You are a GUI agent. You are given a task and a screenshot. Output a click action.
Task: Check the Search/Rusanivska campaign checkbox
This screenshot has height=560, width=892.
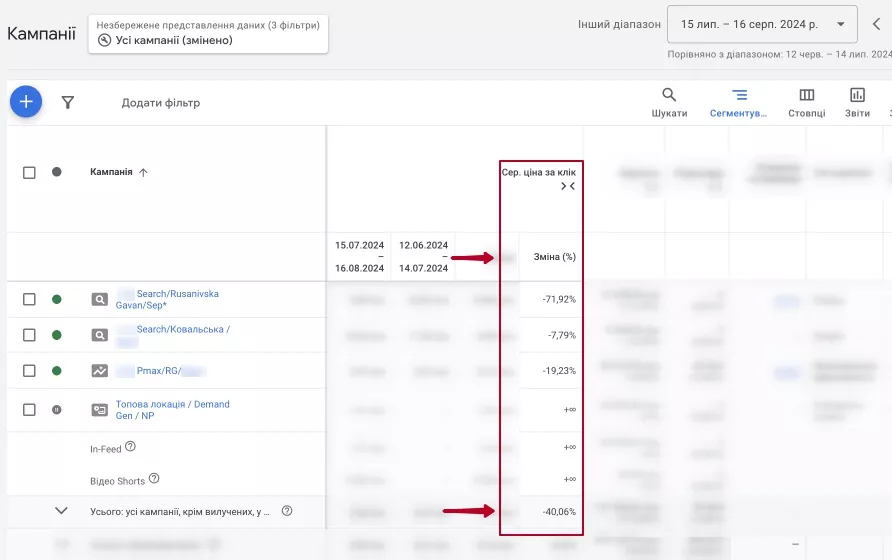point(29,299)
